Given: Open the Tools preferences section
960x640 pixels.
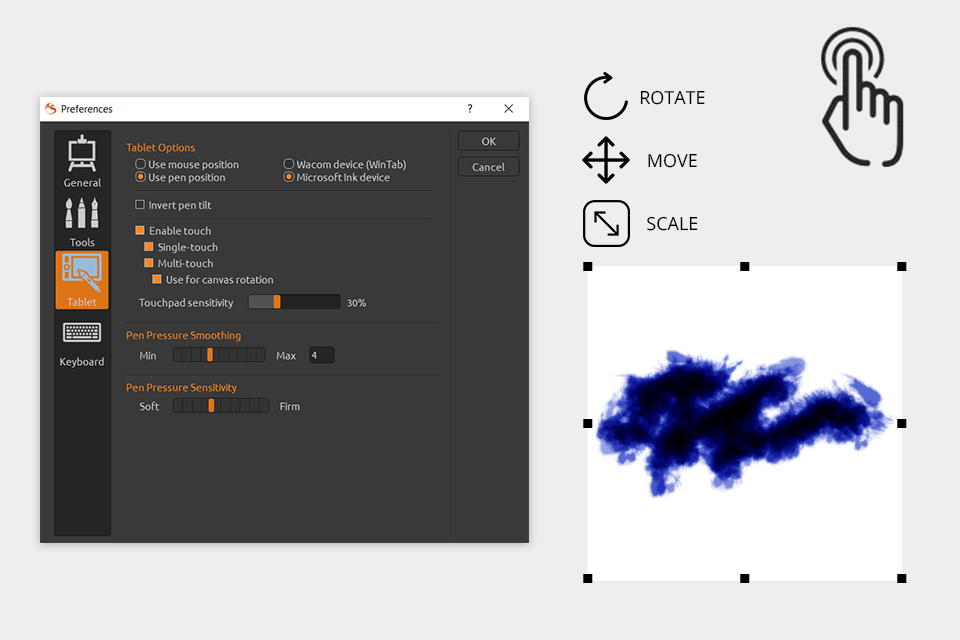Looking at the screenshot, I should pos(82,222).
